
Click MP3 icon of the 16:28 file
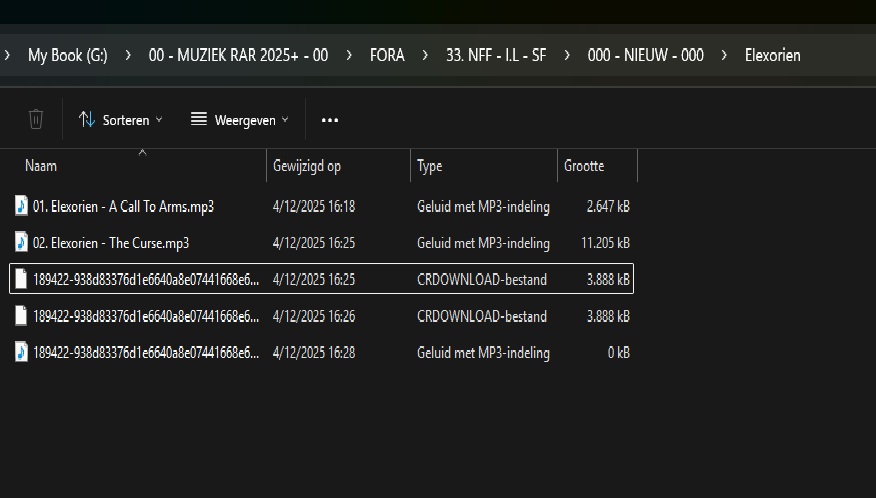[21, 352]
